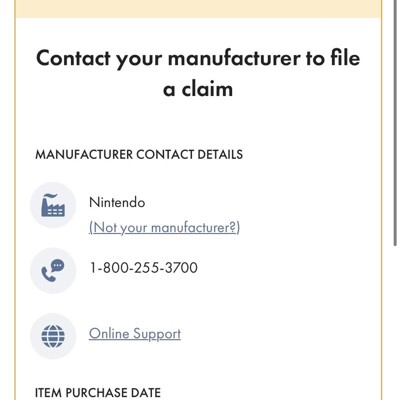
Task: Click the Manufacturer Contact Details heading
Action: click(x=139, y=155)
